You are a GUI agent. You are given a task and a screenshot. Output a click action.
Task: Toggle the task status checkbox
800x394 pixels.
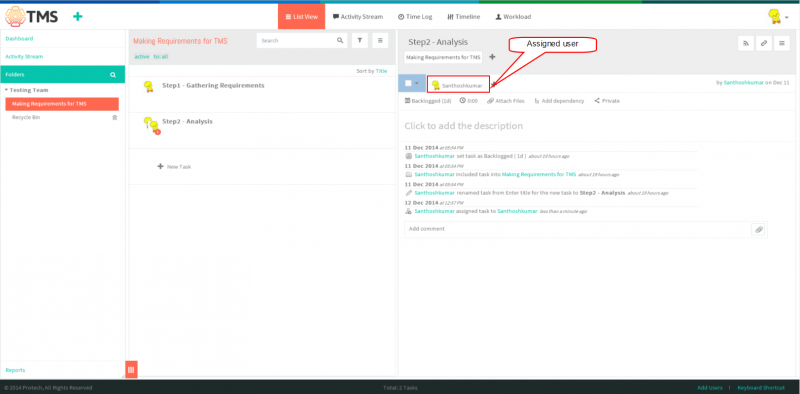click(408, 84)
